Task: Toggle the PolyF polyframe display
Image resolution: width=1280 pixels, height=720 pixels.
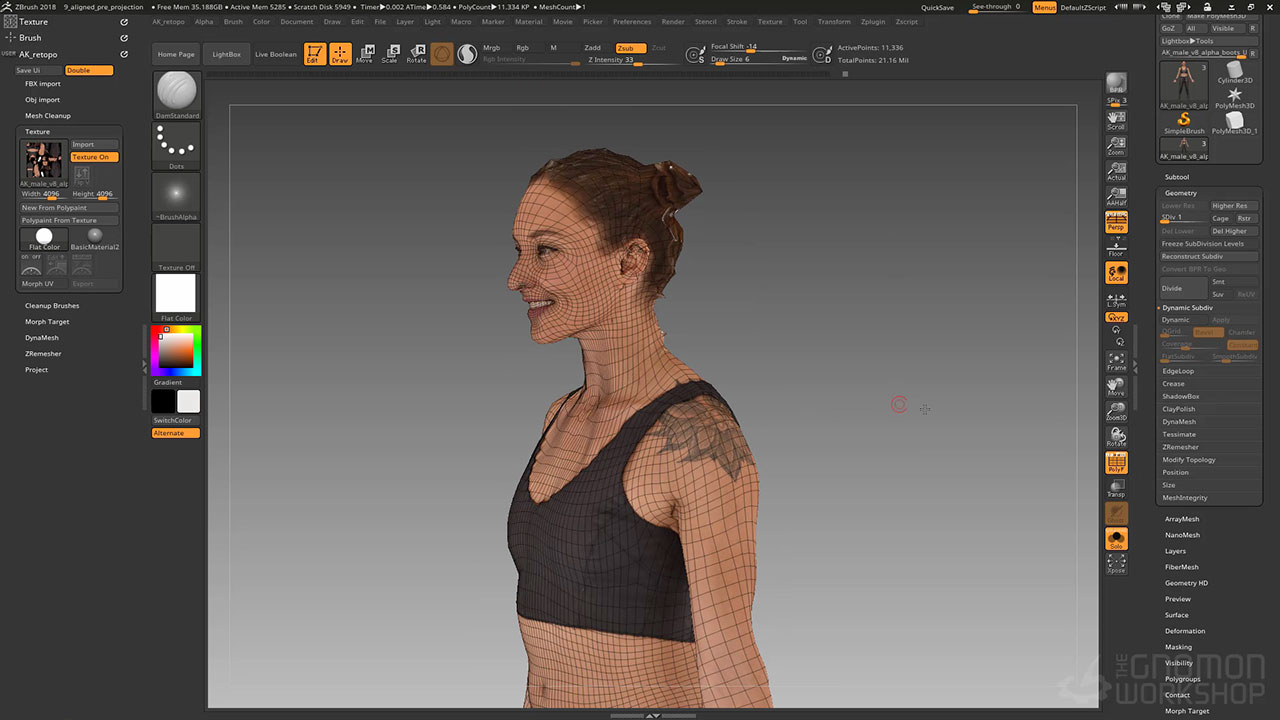Action: tap(1116, 463)
